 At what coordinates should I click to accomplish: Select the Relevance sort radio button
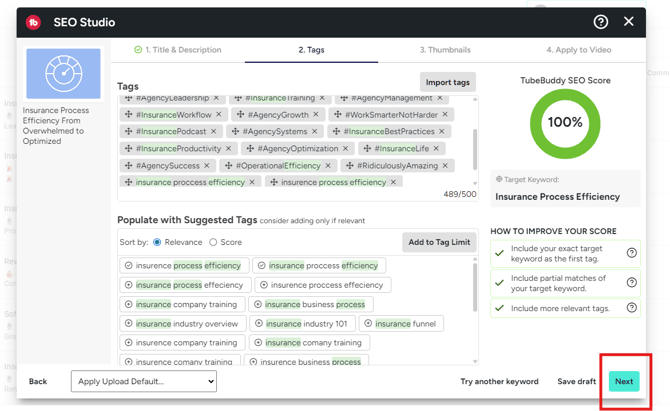pos(157,242)
